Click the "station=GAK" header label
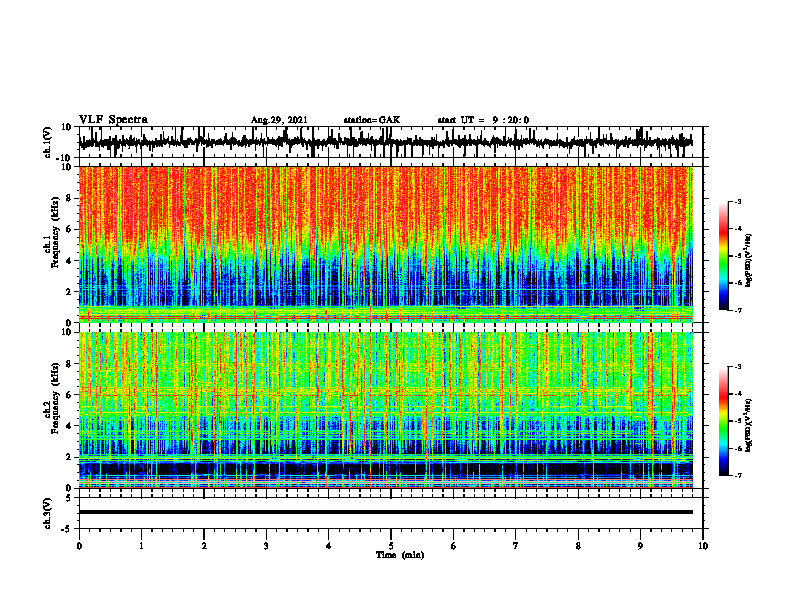This screenshot has width=792, height=612. click(372, 120)
